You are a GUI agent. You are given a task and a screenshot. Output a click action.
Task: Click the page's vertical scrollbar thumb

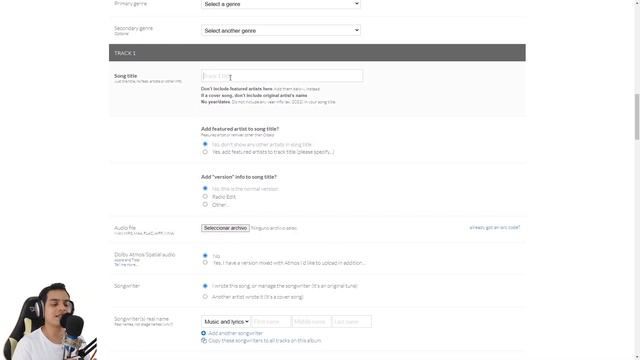click(637, 117)
